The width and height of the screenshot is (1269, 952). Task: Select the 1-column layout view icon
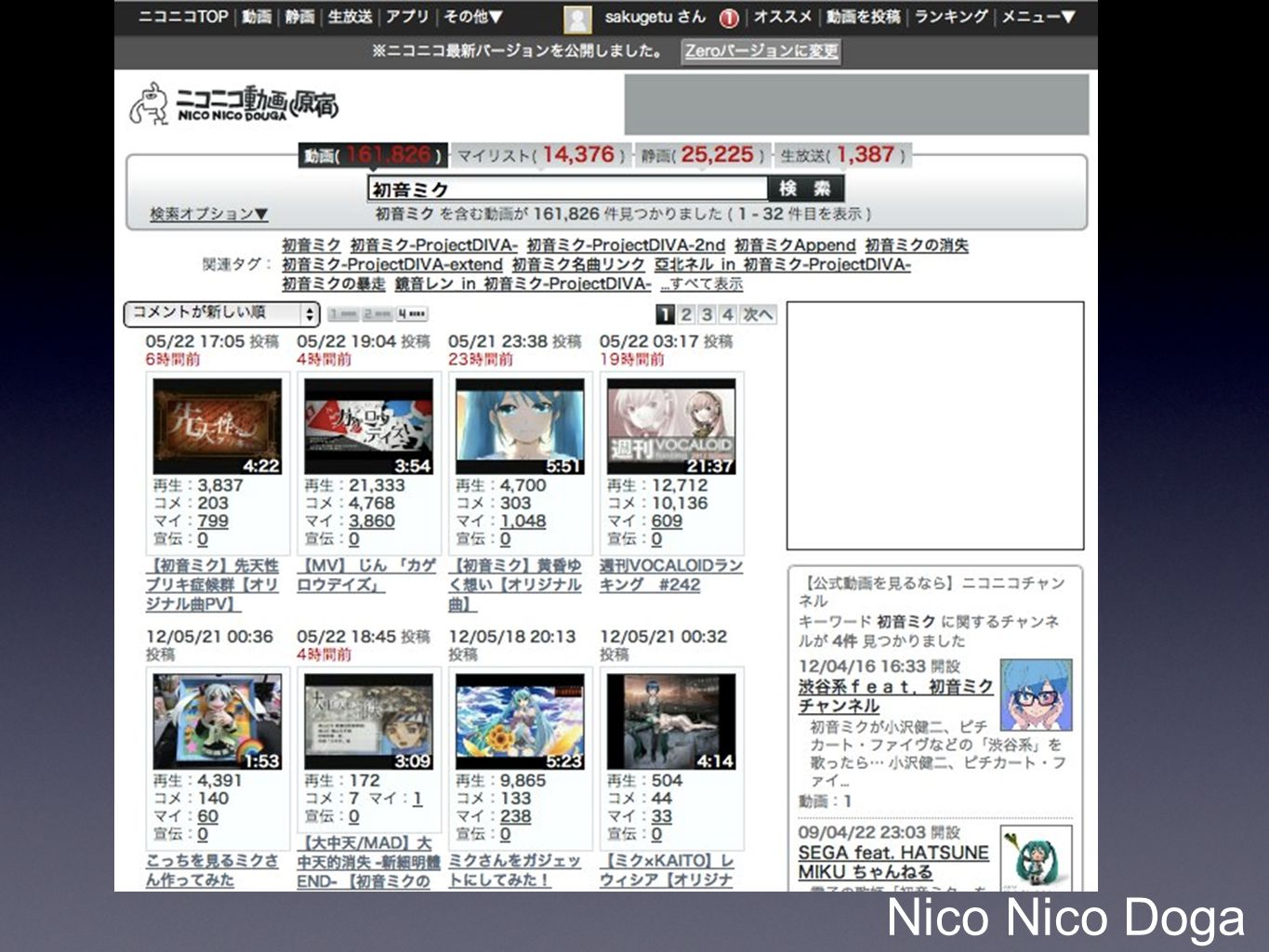click(x=343, y=314)
